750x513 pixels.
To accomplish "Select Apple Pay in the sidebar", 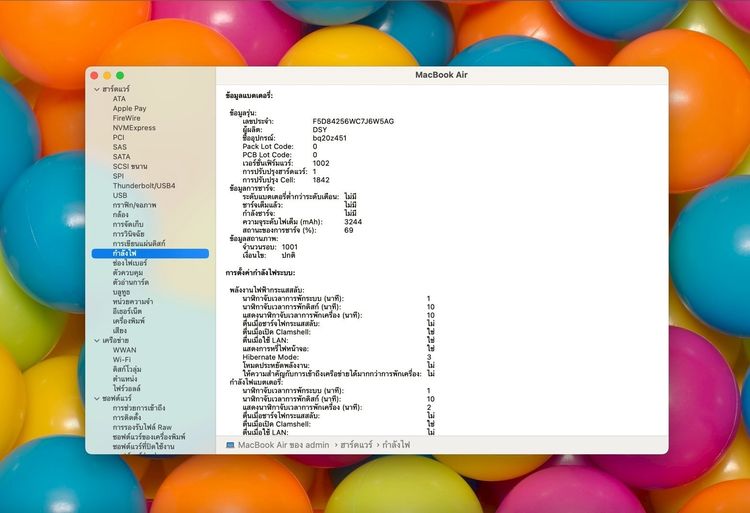I will point(129,108).
